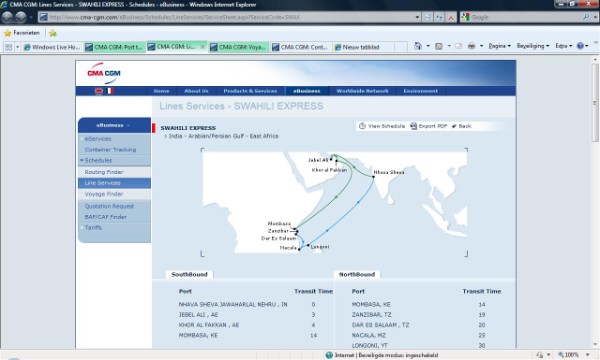Screen dimensions: 600x360
Task: Open the Beveiliging menu
Action: [x=533, y=46]
